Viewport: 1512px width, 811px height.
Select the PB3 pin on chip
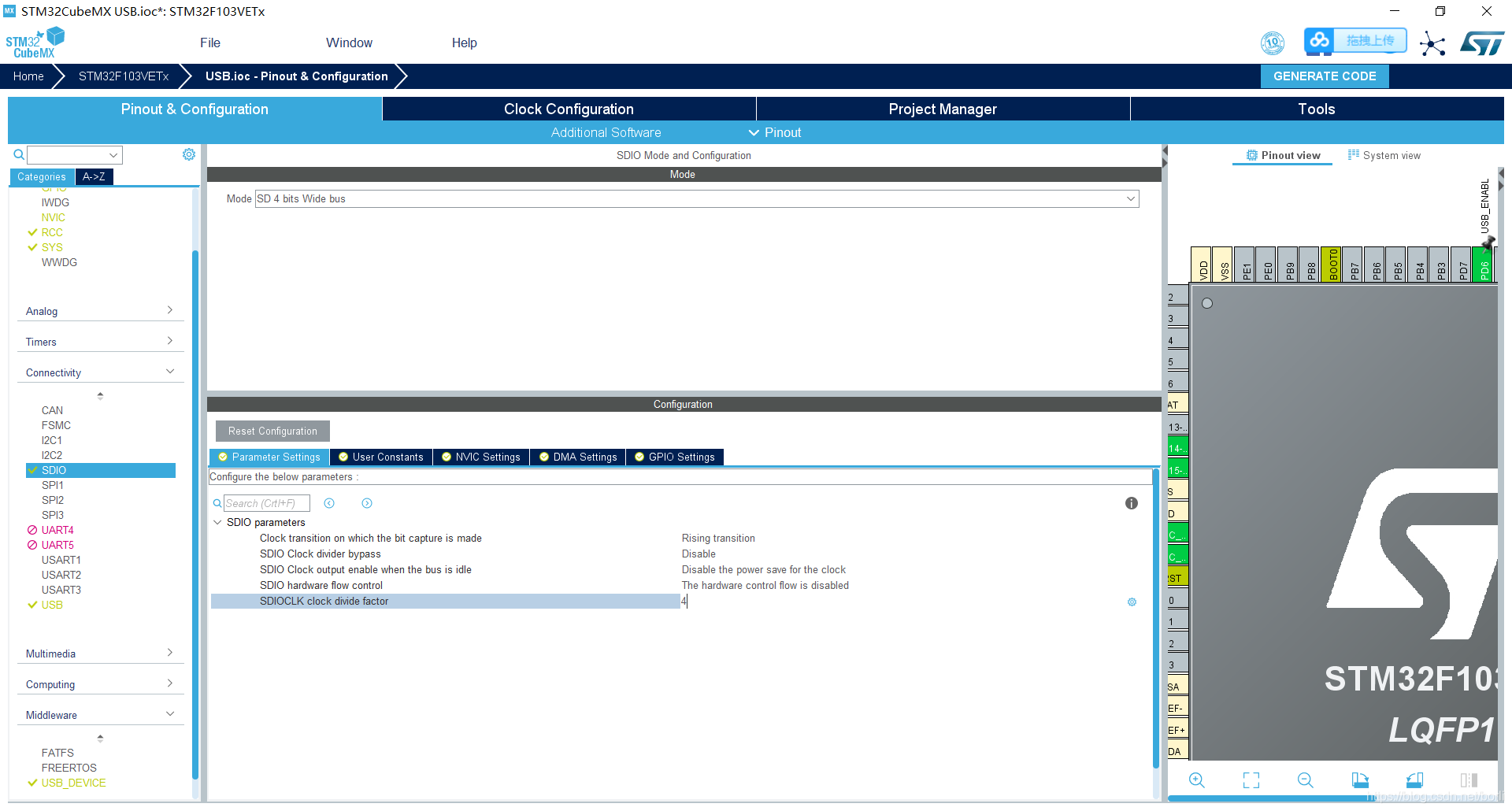[1439, 265]
